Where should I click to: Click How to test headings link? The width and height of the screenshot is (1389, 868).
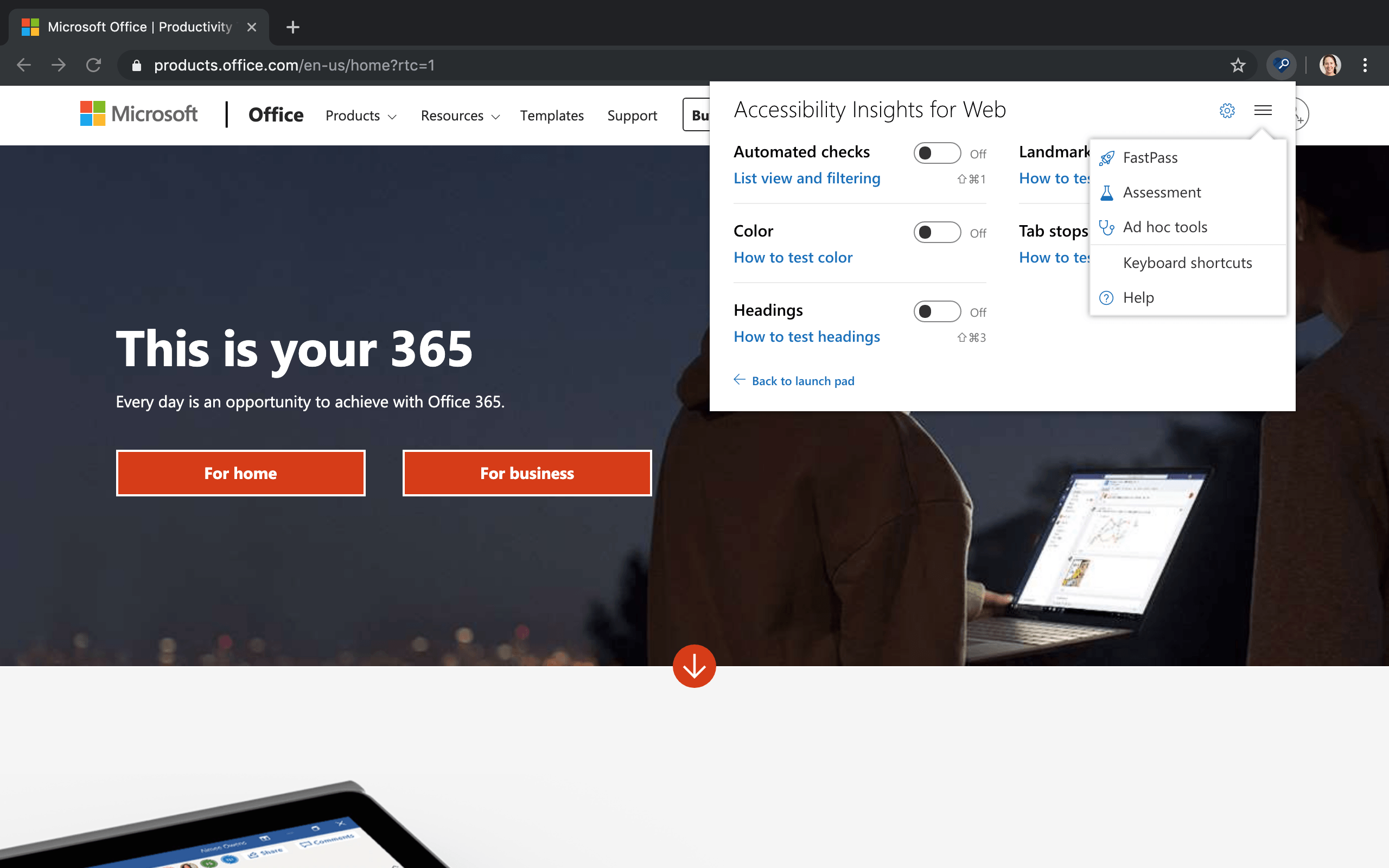point(807,336)
